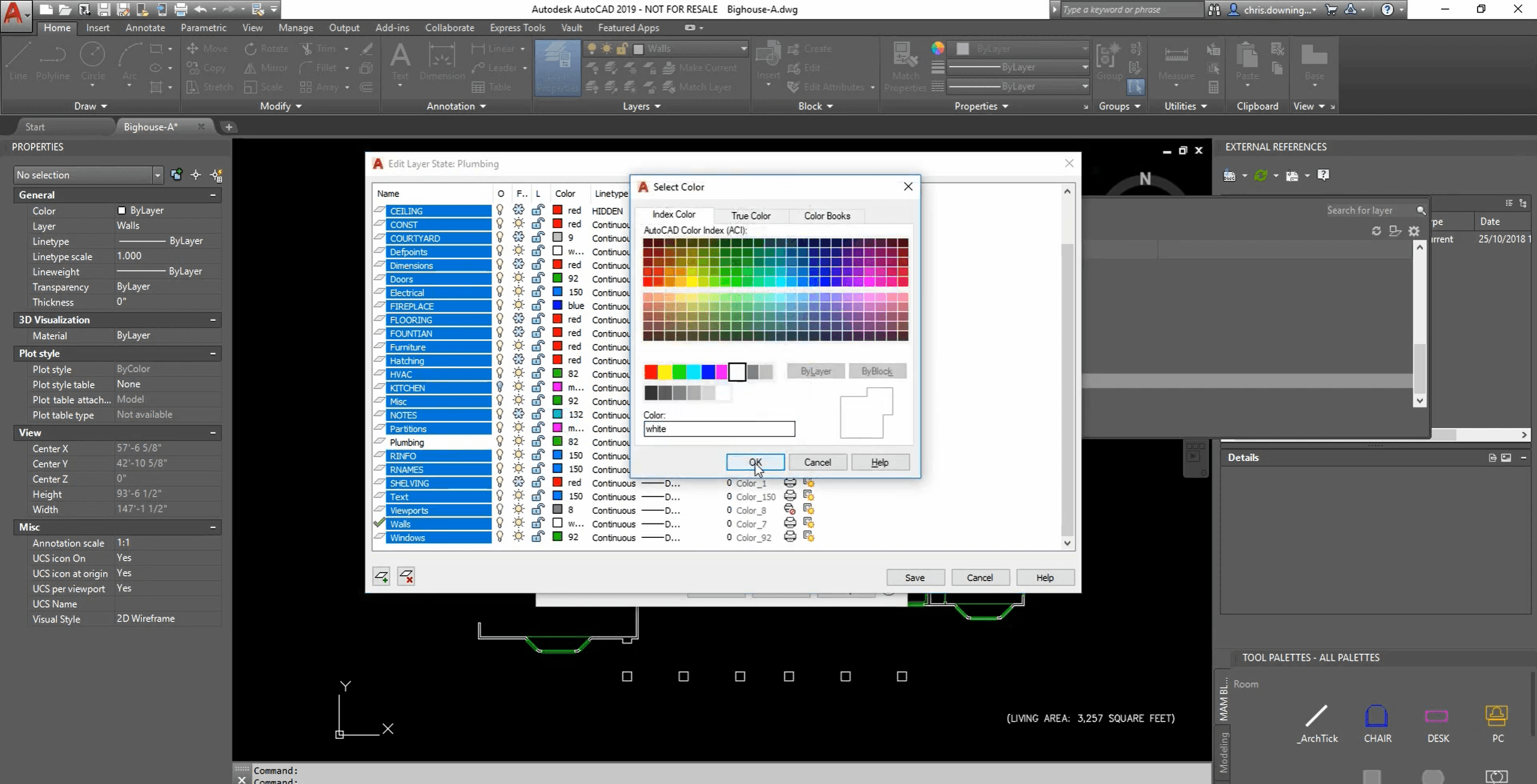Viewport: 1537px width, 784px height.
Task: Open the Annotate ribbon tab
Action: click(145, 28)
